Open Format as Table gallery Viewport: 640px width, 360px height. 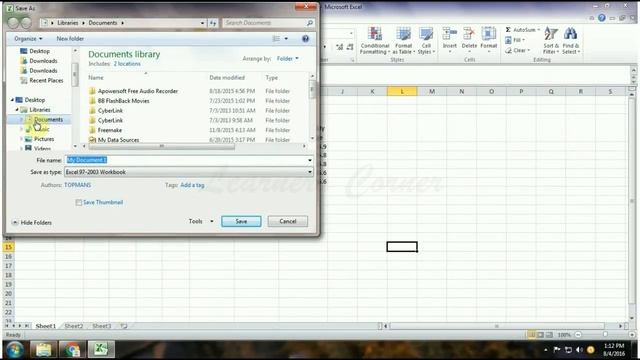coord(403,40)
